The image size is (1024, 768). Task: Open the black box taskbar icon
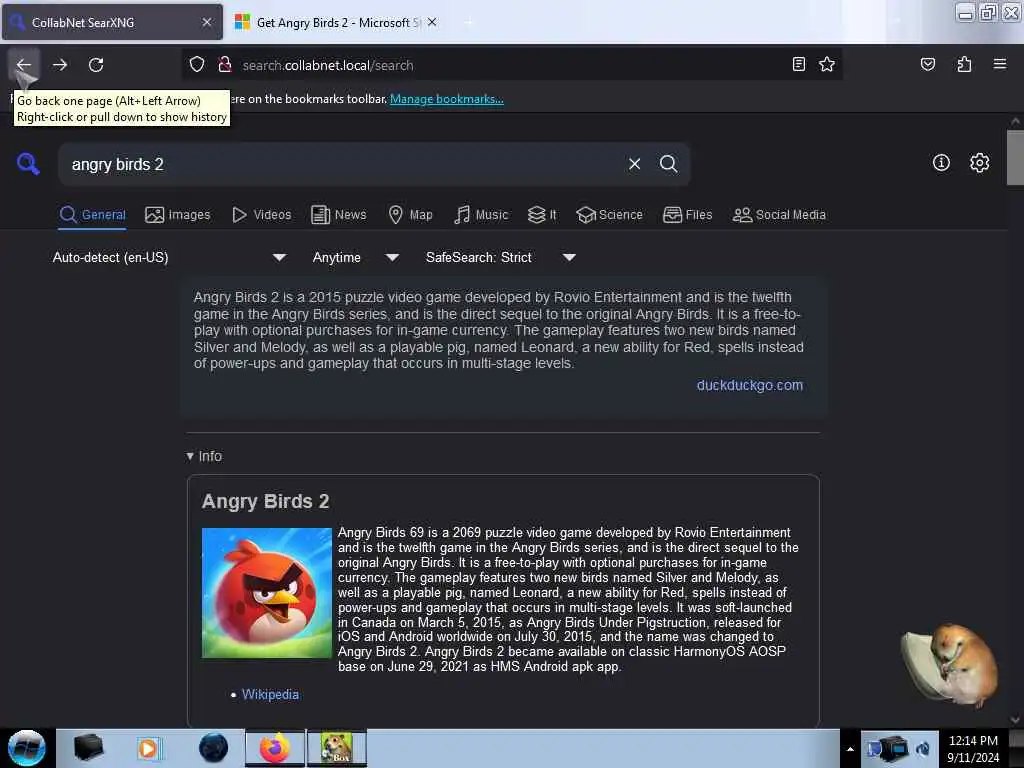[88, 748]
